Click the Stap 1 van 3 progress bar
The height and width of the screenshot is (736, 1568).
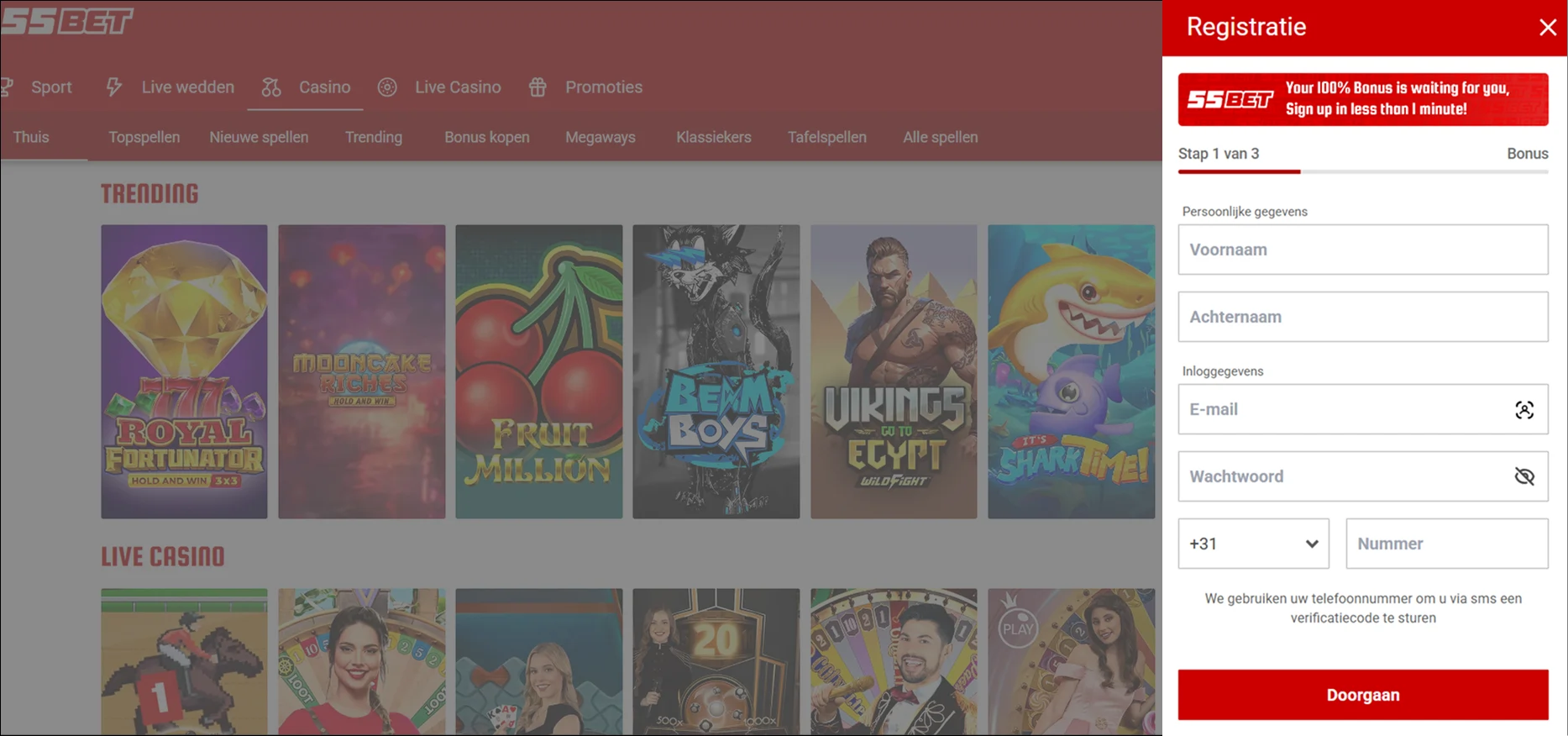pos(1363,171)
